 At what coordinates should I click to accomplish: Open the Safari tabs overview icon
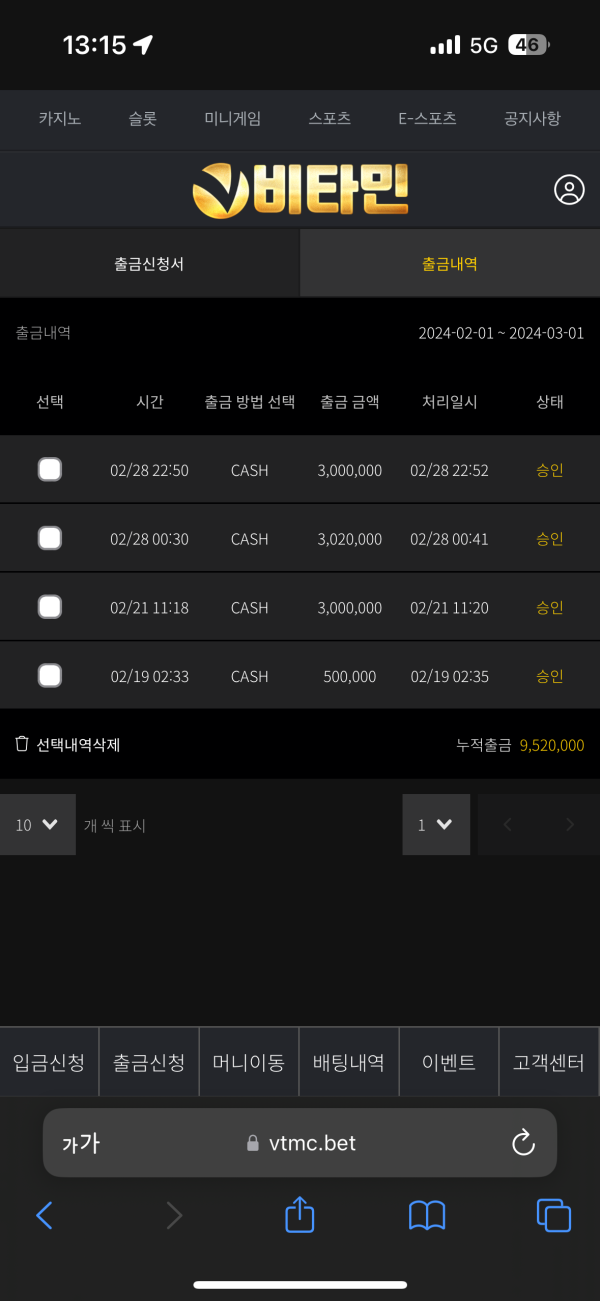pos(554,1215)
